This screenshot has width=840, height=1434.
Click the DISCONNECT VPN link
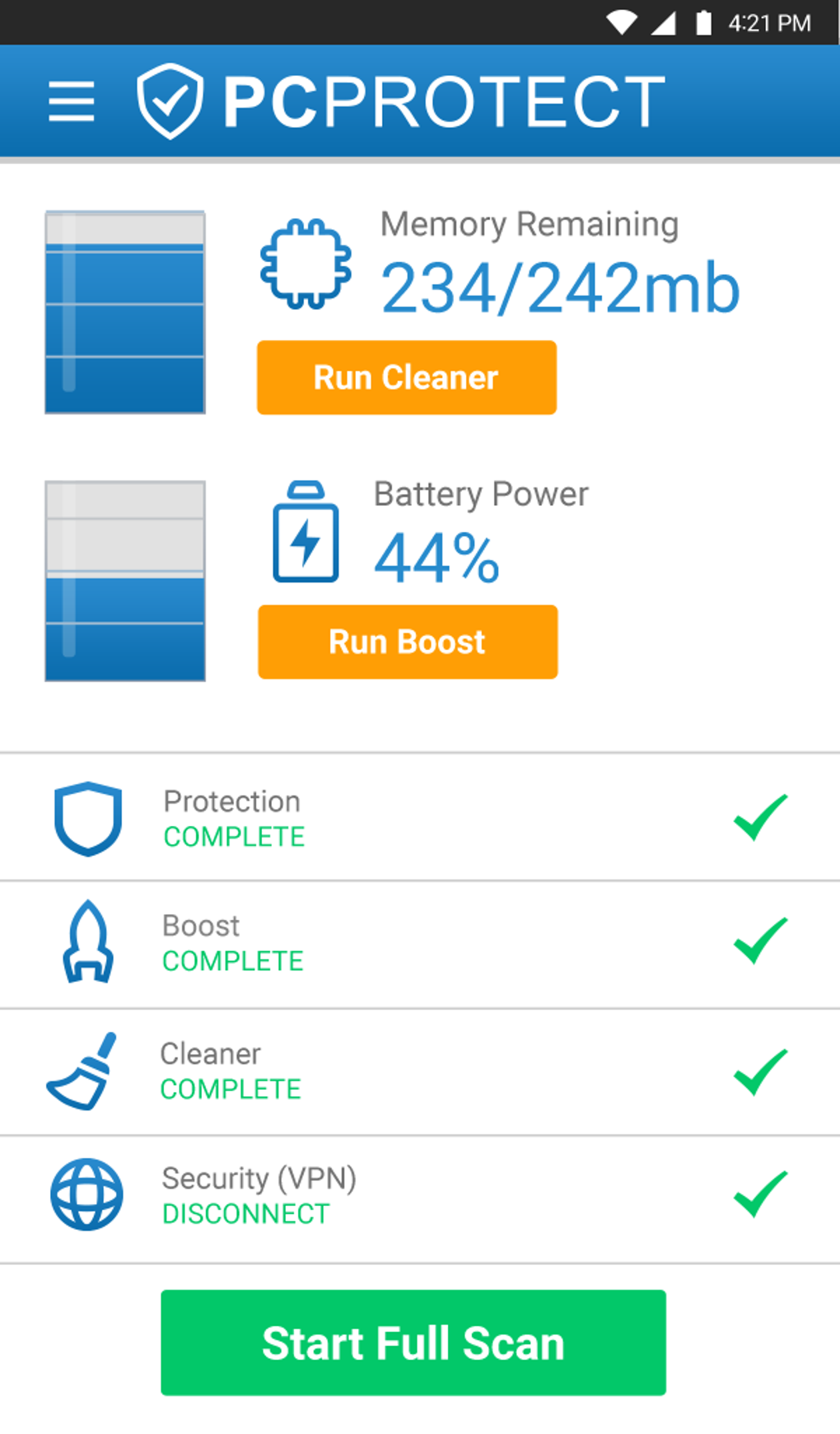[x=245, y=1213]
